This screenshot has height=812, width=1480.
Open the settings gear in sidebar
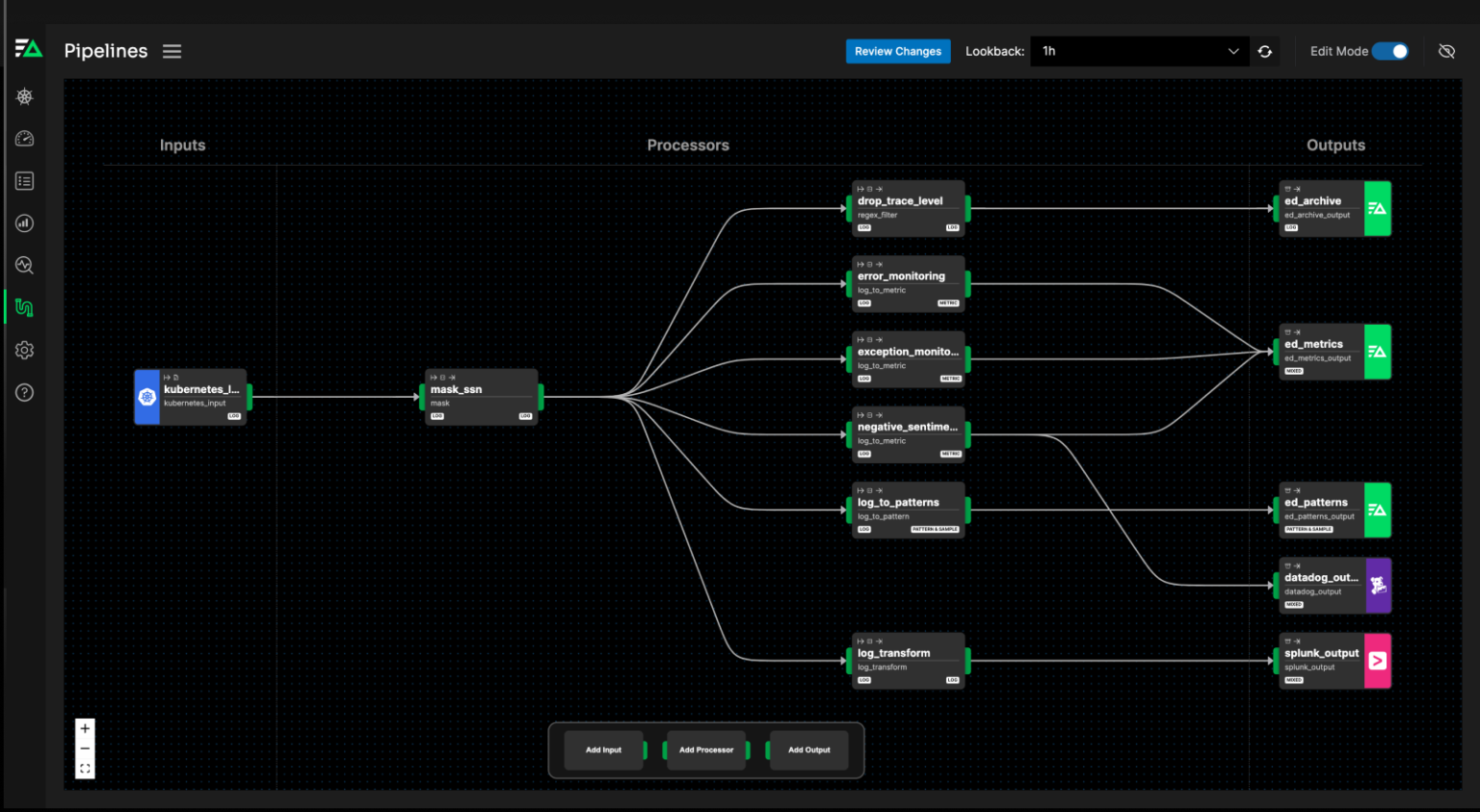click(25, 351)
